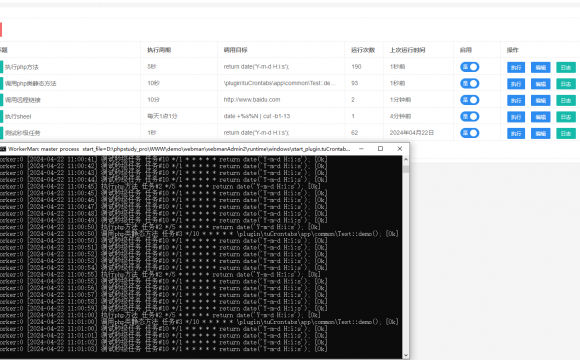Maximize the WorkerMan console window
580x360 pixels.
coord(380,148)
